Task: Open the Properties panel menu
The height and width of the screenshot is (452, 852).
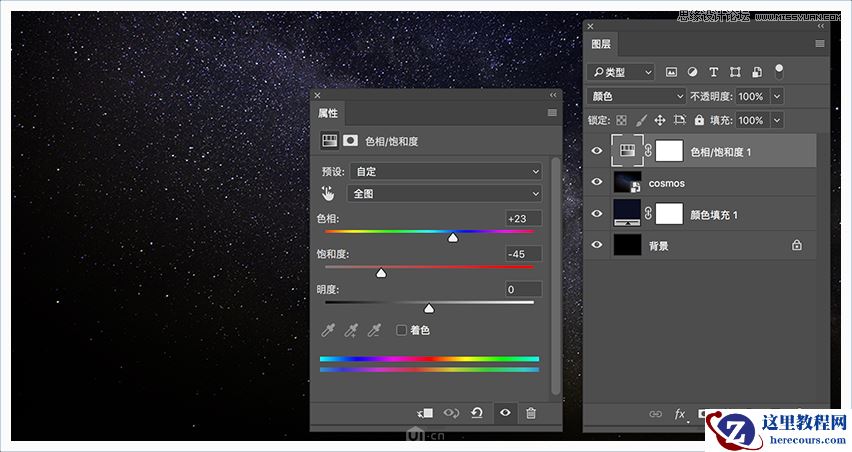Action: [552, 112]
